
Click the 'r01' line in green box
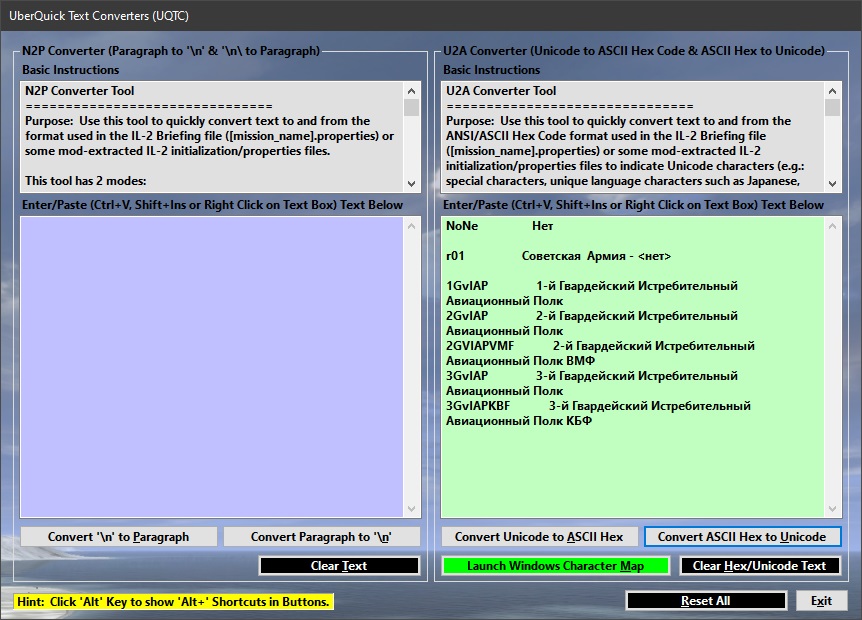(455, 256)
